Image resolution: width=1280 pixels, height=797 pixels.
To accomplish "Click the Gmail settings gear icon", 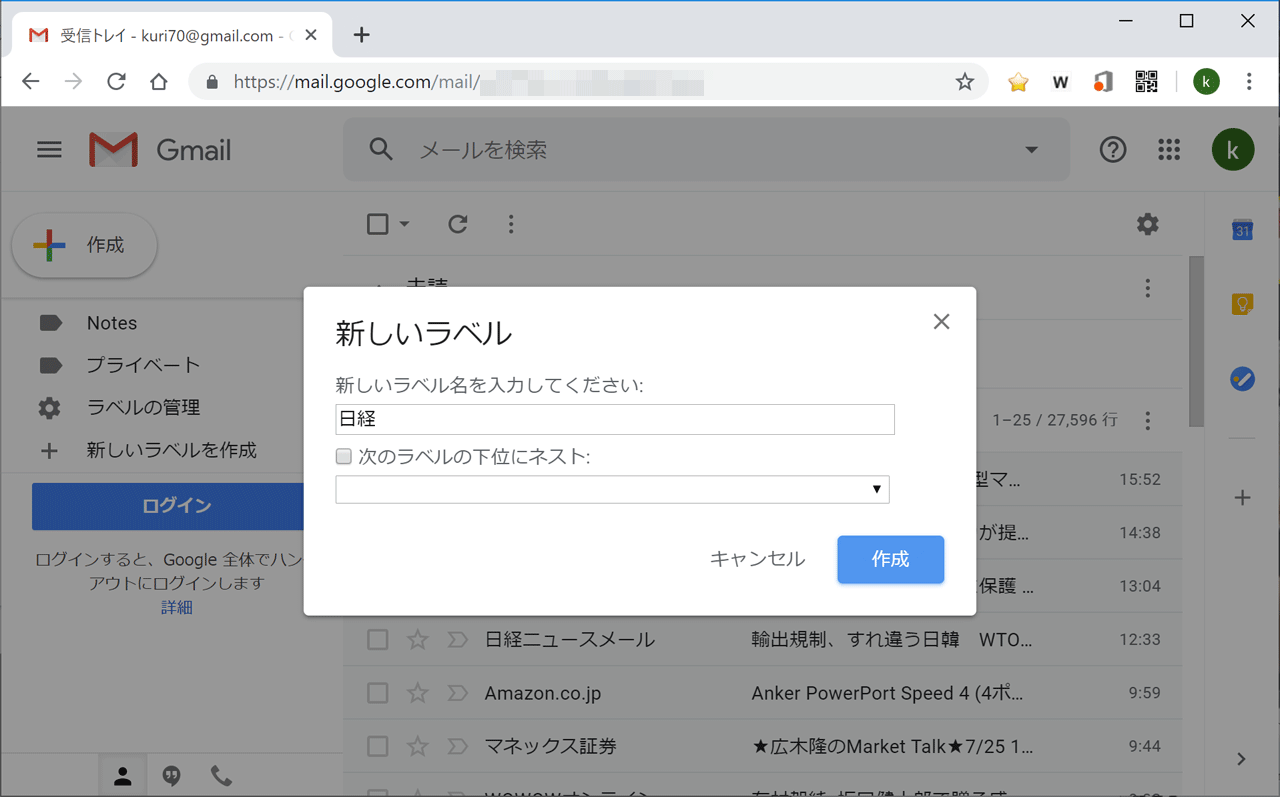I will (x=1148, y=224).
